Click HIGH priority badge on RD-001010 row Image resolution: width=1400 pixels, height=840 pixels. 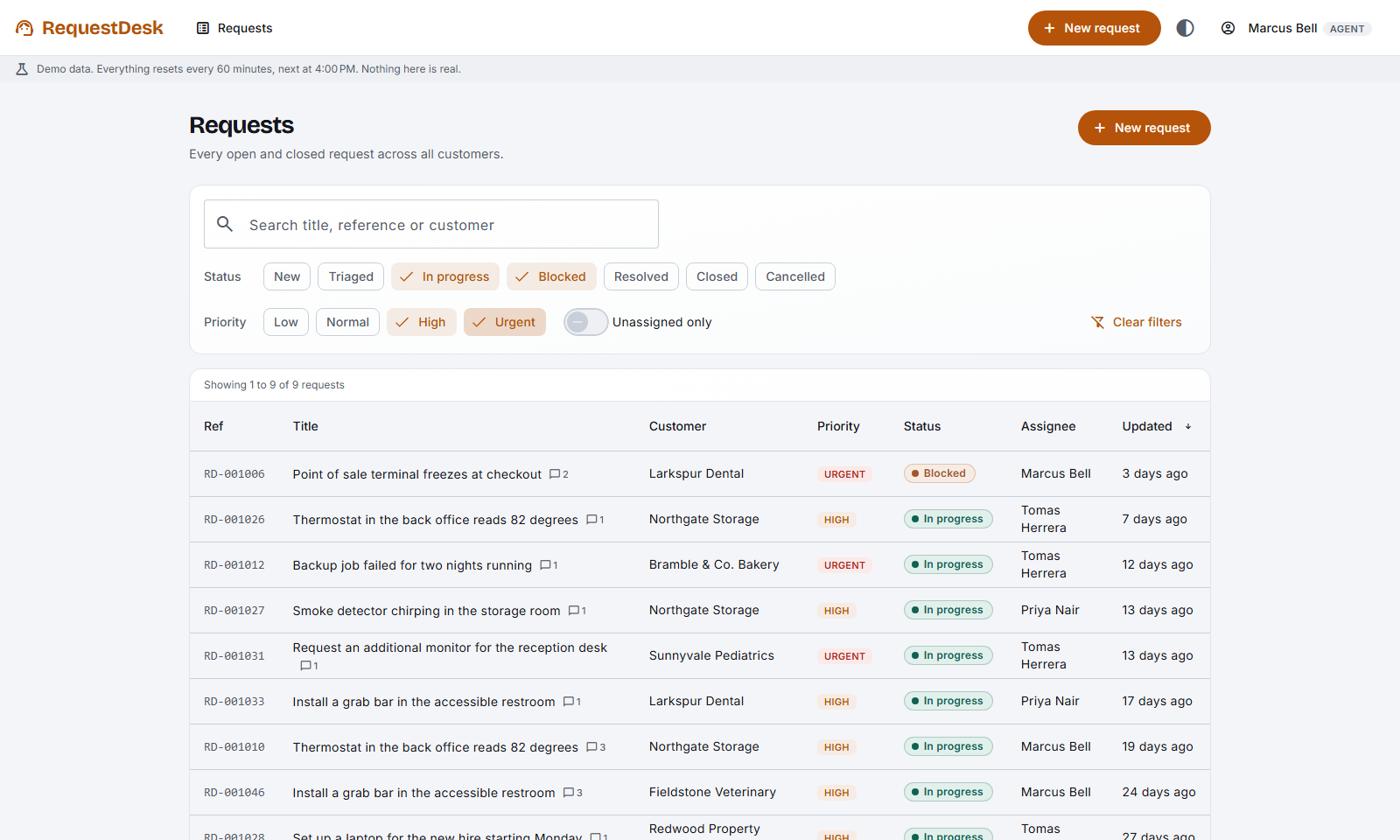(836, 747)
